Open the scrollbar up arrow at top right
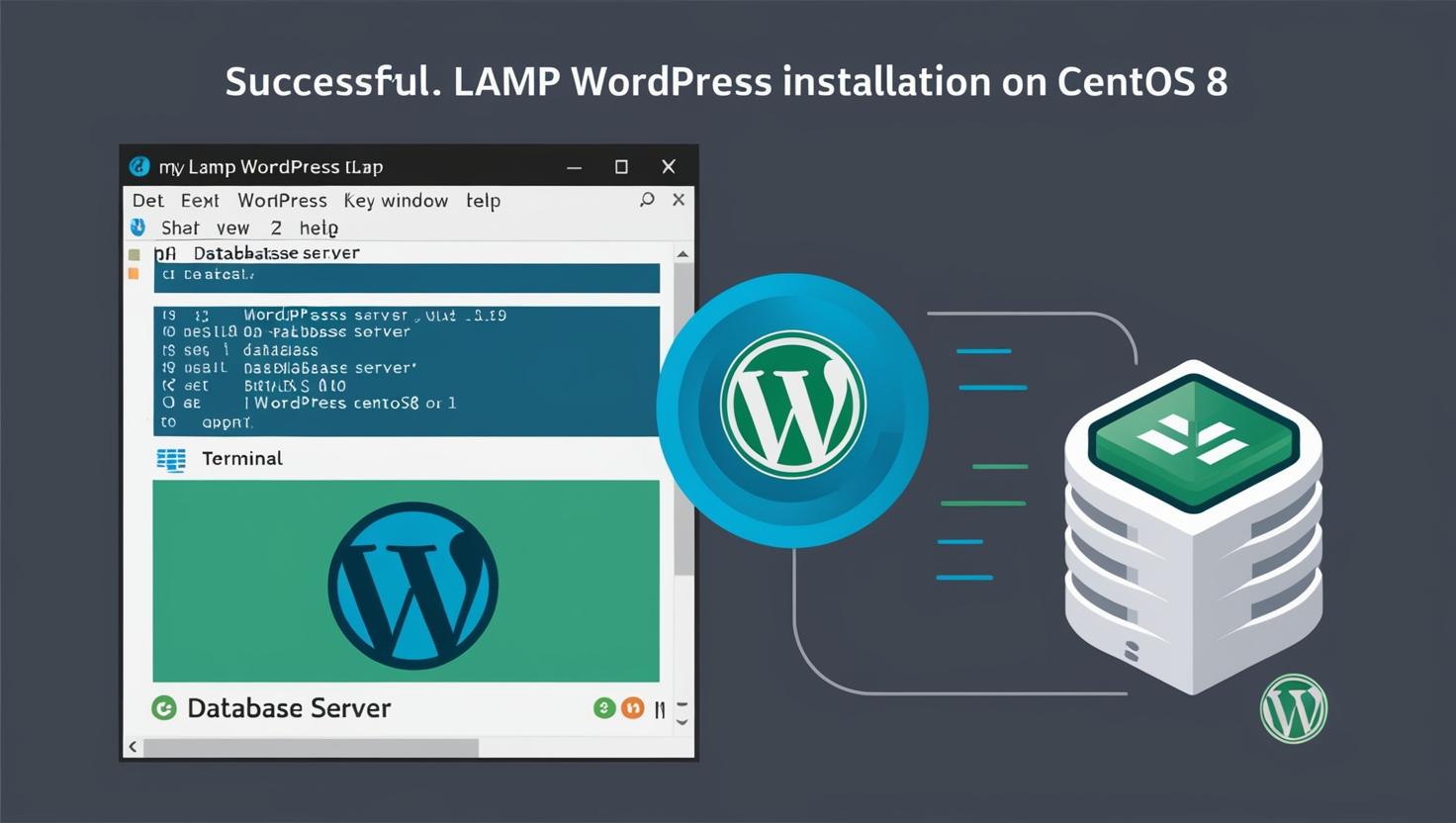1456x823 pixels. click(682, 253)
